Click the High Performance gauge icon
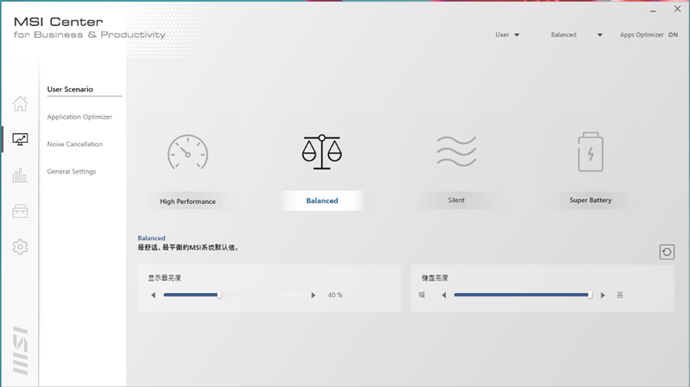Screen dimensions: 690x387 pyautogui.click(x=187, y=152)
